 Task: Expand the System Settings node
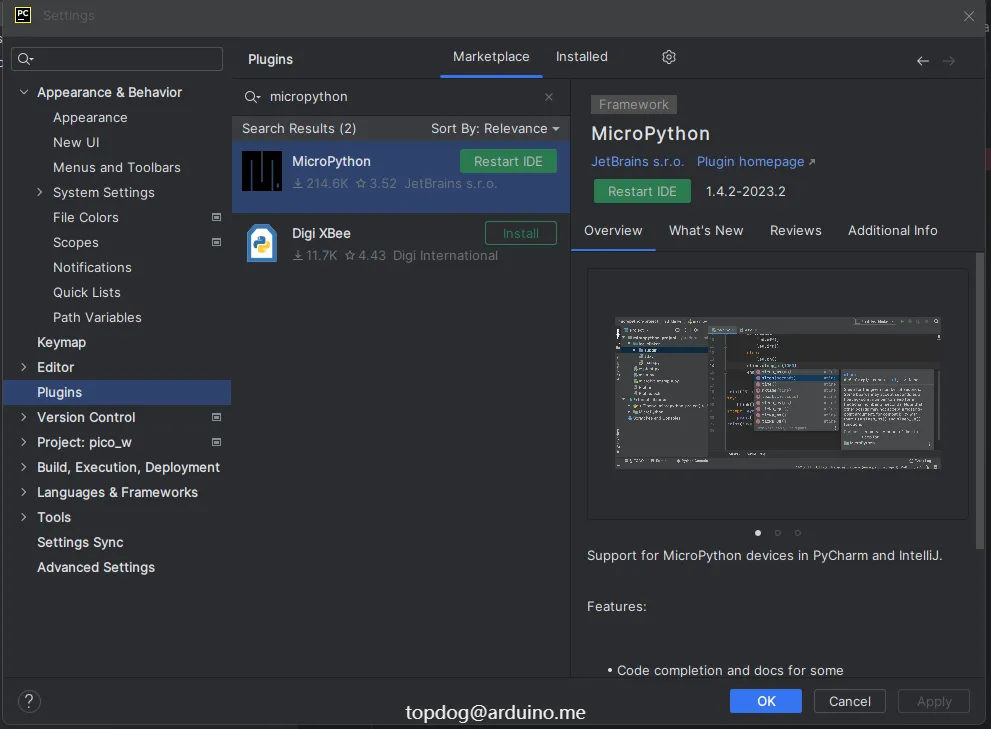[40, 192]
